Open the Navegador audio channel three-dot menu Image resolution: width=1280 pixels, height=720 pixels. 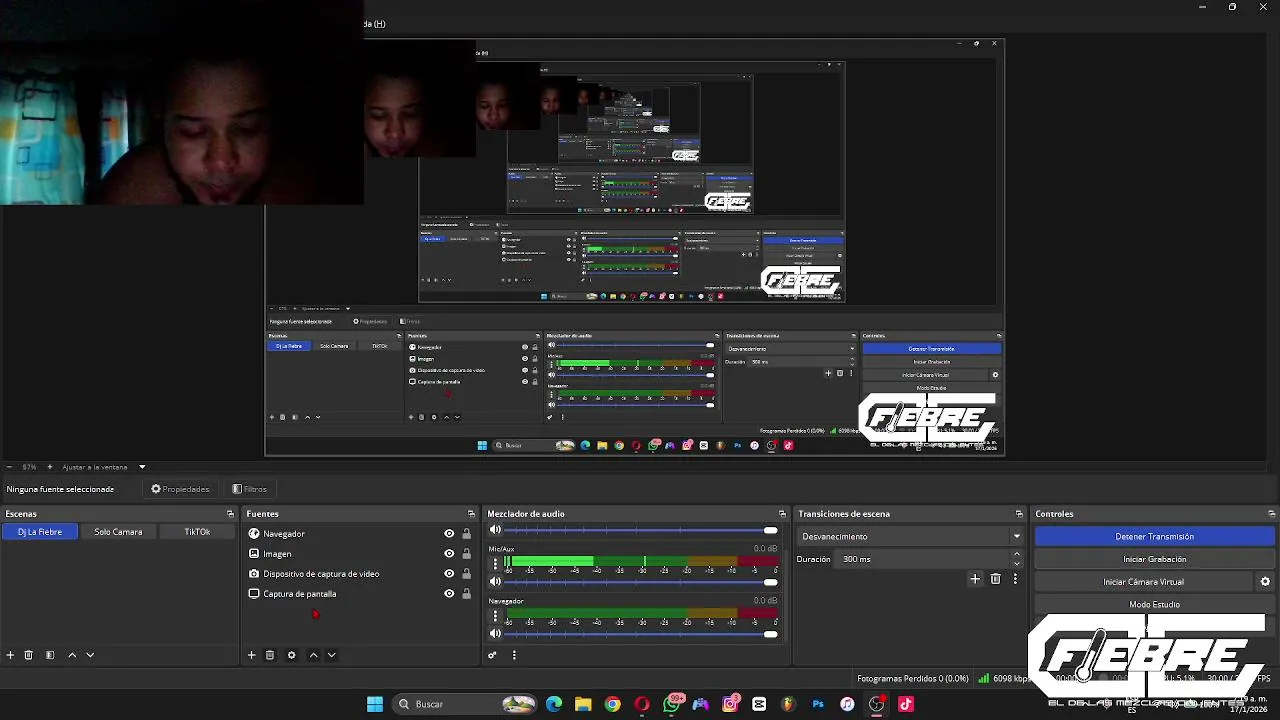[494, 616]
